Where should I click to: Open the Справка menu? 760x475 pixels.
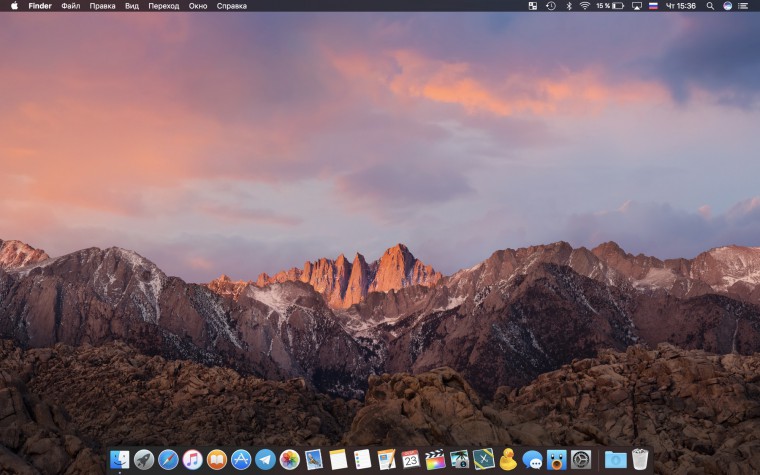tap(231, 6)
